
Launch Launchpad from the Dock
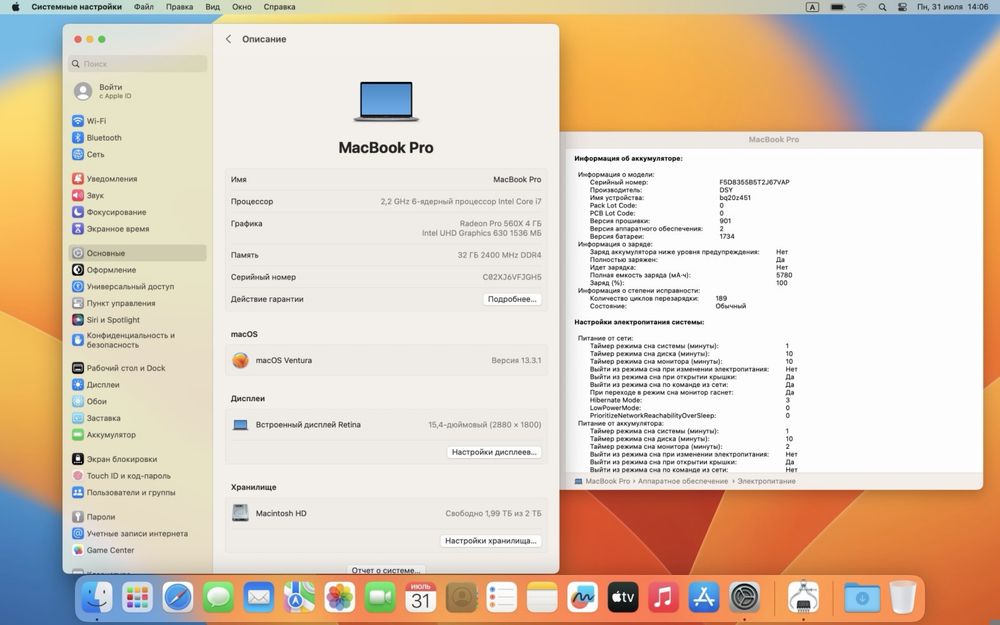click(x=138, y=598)
